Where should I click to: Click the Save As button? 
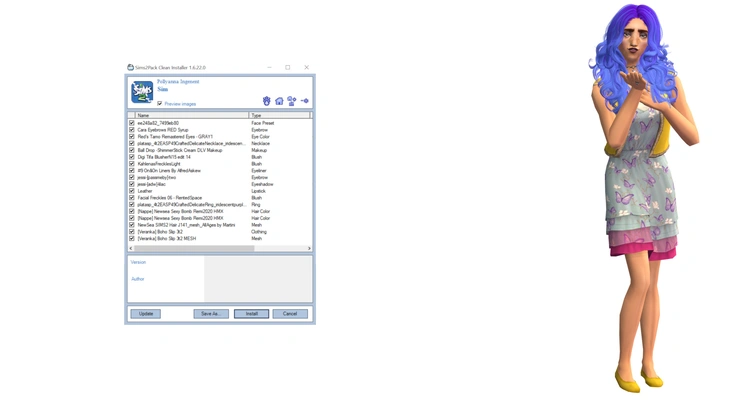(211, 314)
